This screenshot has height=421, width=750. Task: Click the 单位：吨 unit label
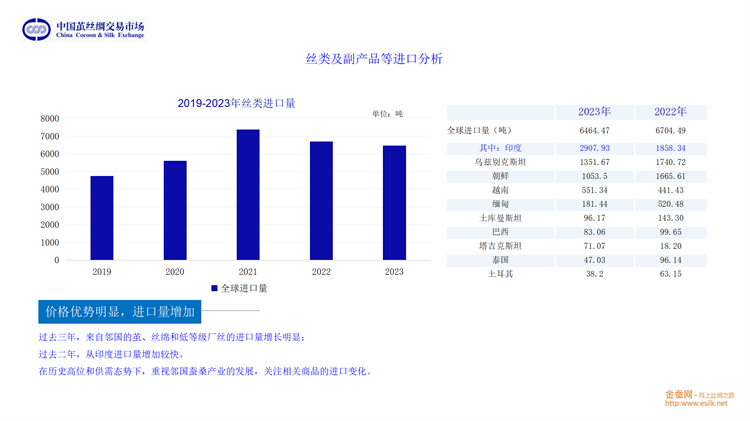387,114
